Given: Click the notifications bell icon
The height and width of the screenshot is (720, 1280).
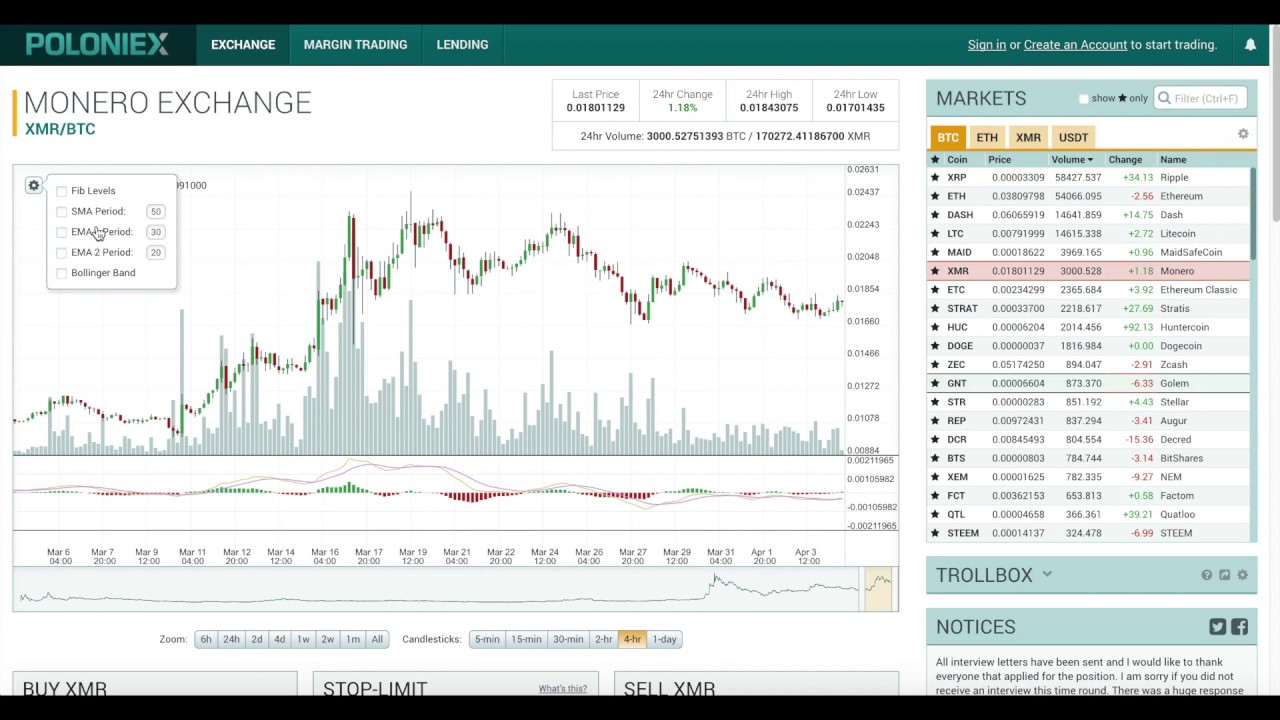Looking at the screenshot, I should tap(1250, 45).
